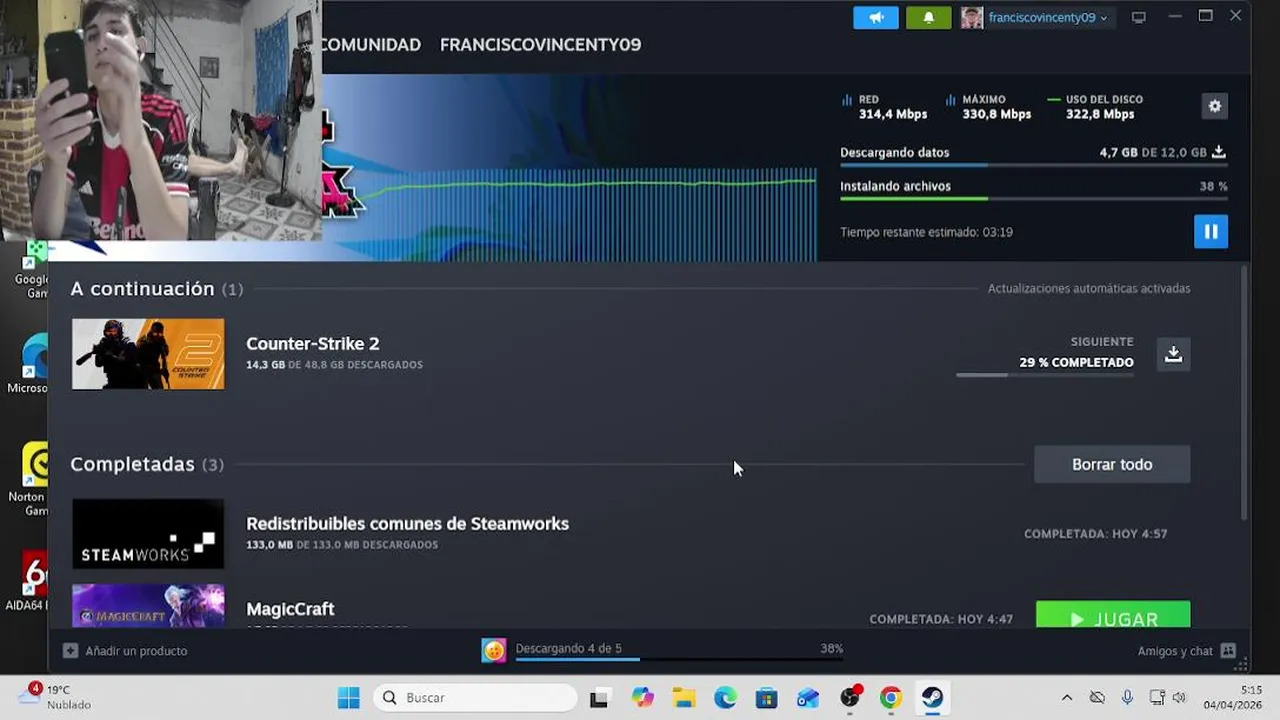This screenshot has width=1280, height=720.
Task: Click the plus icon beside Añadir un producto
Action: coord(70,651)
